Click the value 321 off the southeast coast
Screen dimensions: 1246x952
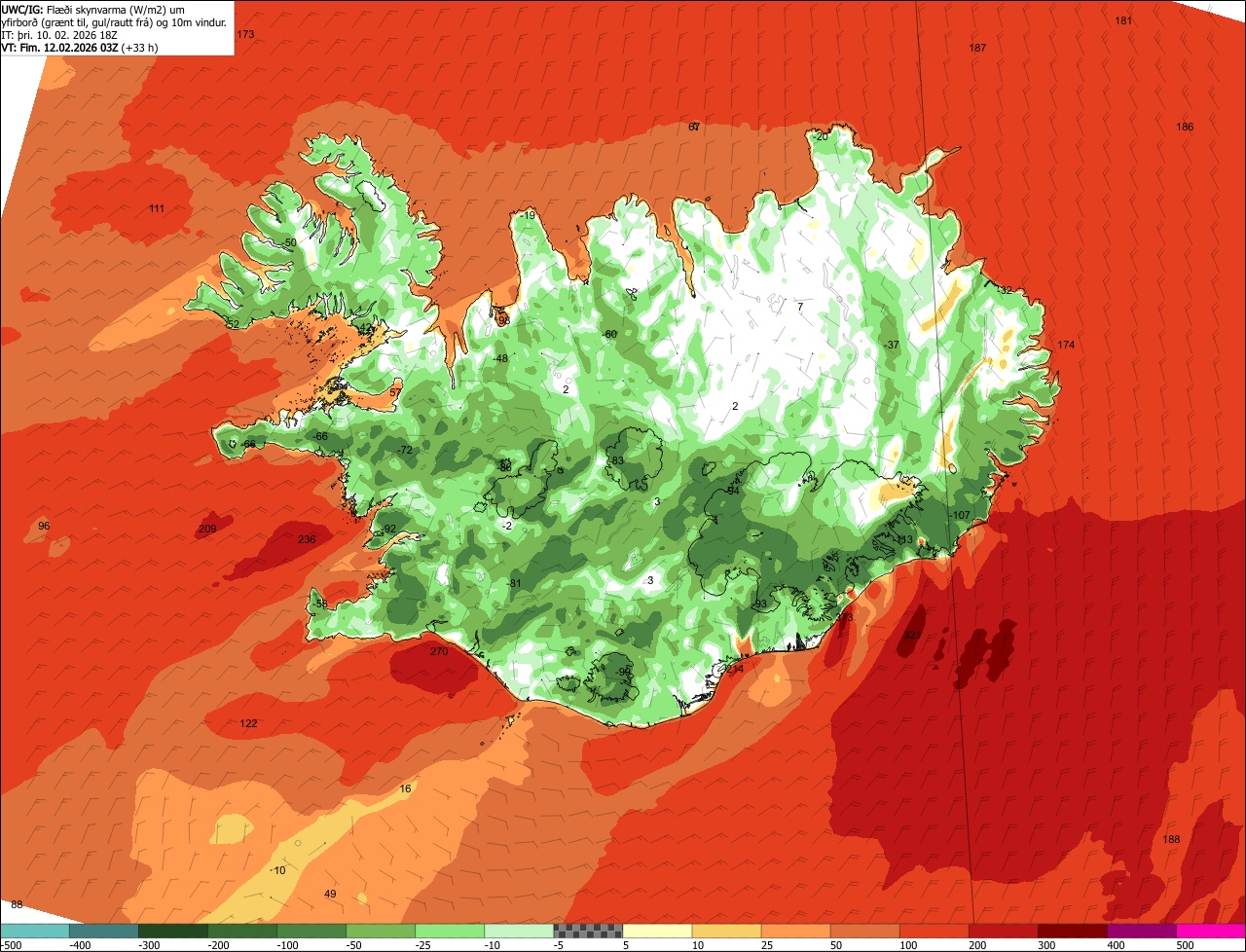coord(911,635)
